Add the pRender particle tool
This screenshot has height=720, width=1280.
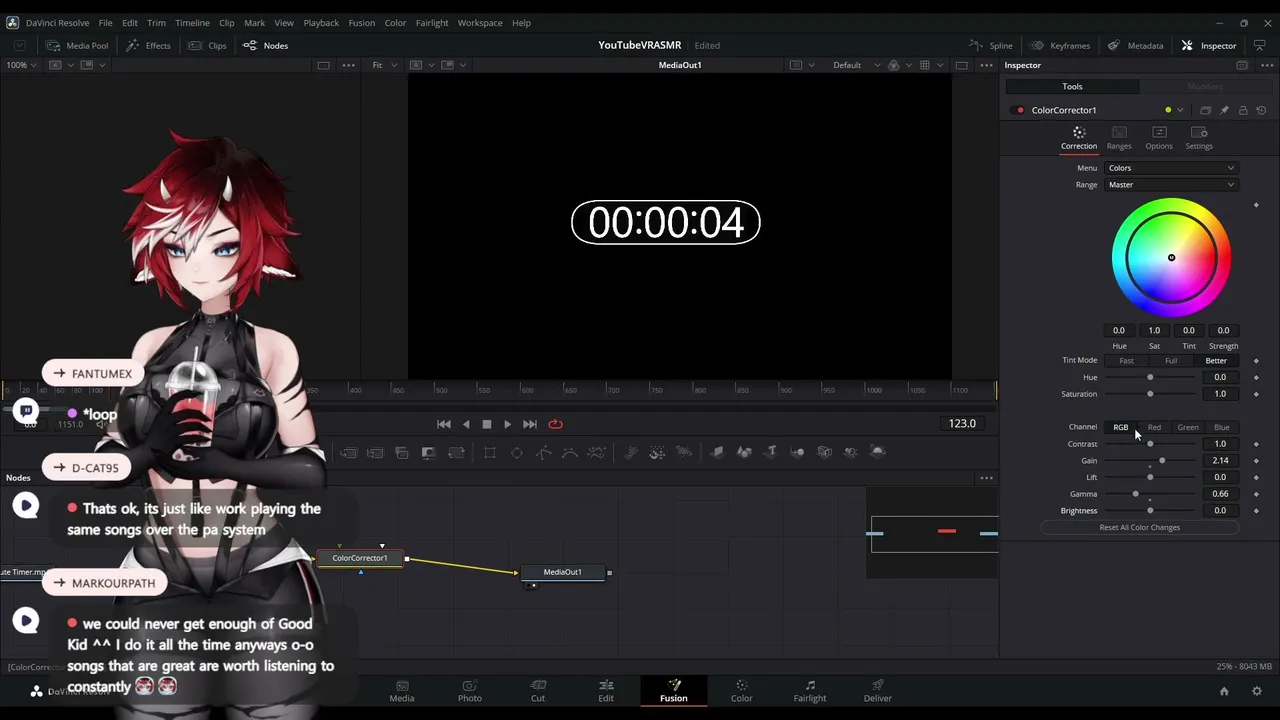684,453
